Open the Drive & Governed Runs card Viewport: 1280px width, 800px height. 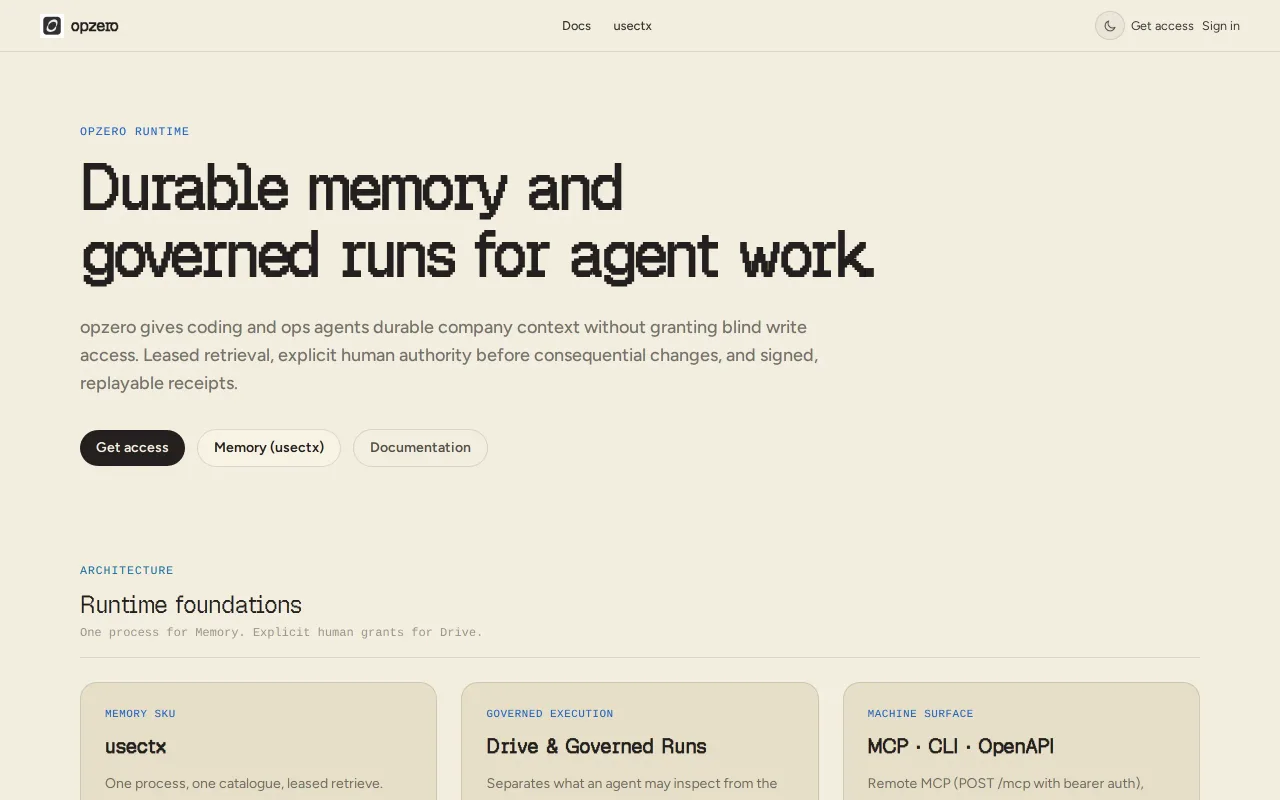[640, 741]
